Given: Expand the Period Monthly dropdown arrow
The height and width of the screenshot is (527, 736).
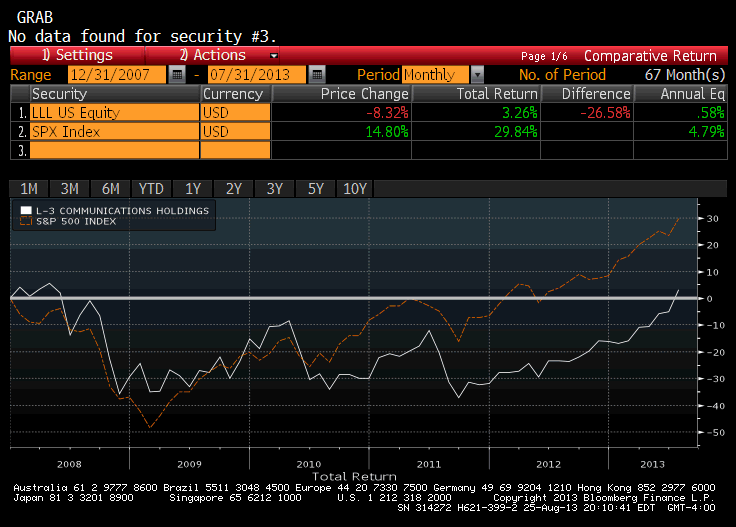Looking at the screenshot, I should (x=477, y=75).
